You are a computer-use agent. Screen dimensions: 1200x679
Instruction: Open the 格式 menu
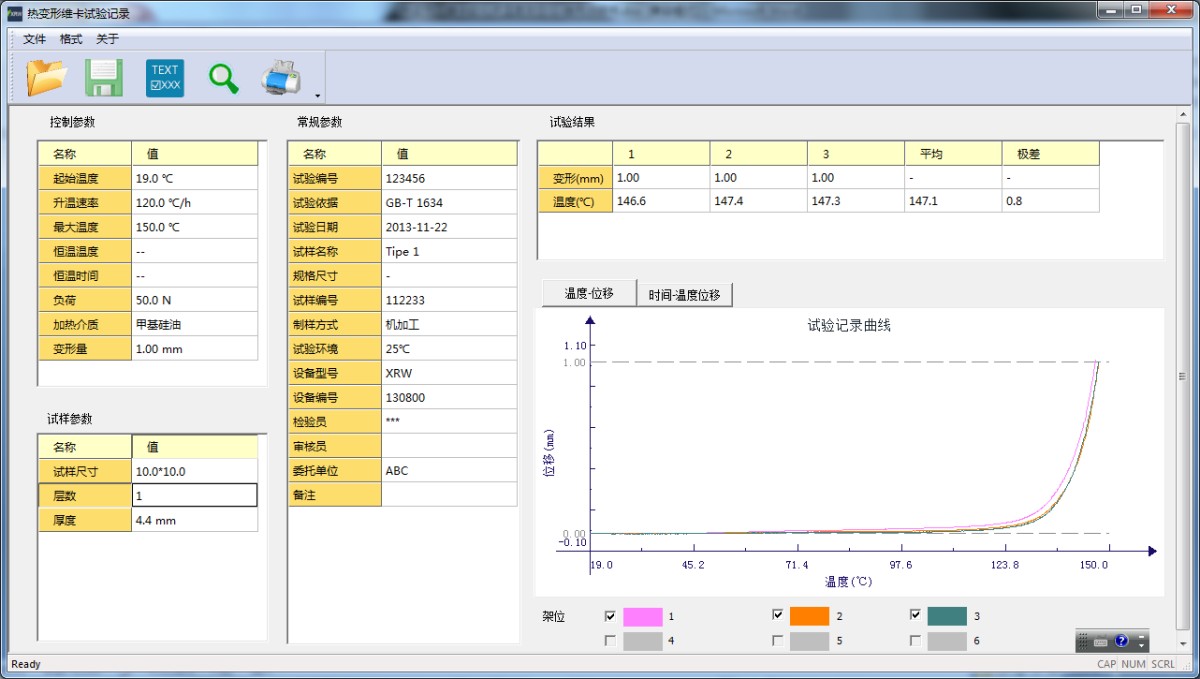tap(69, 39)
